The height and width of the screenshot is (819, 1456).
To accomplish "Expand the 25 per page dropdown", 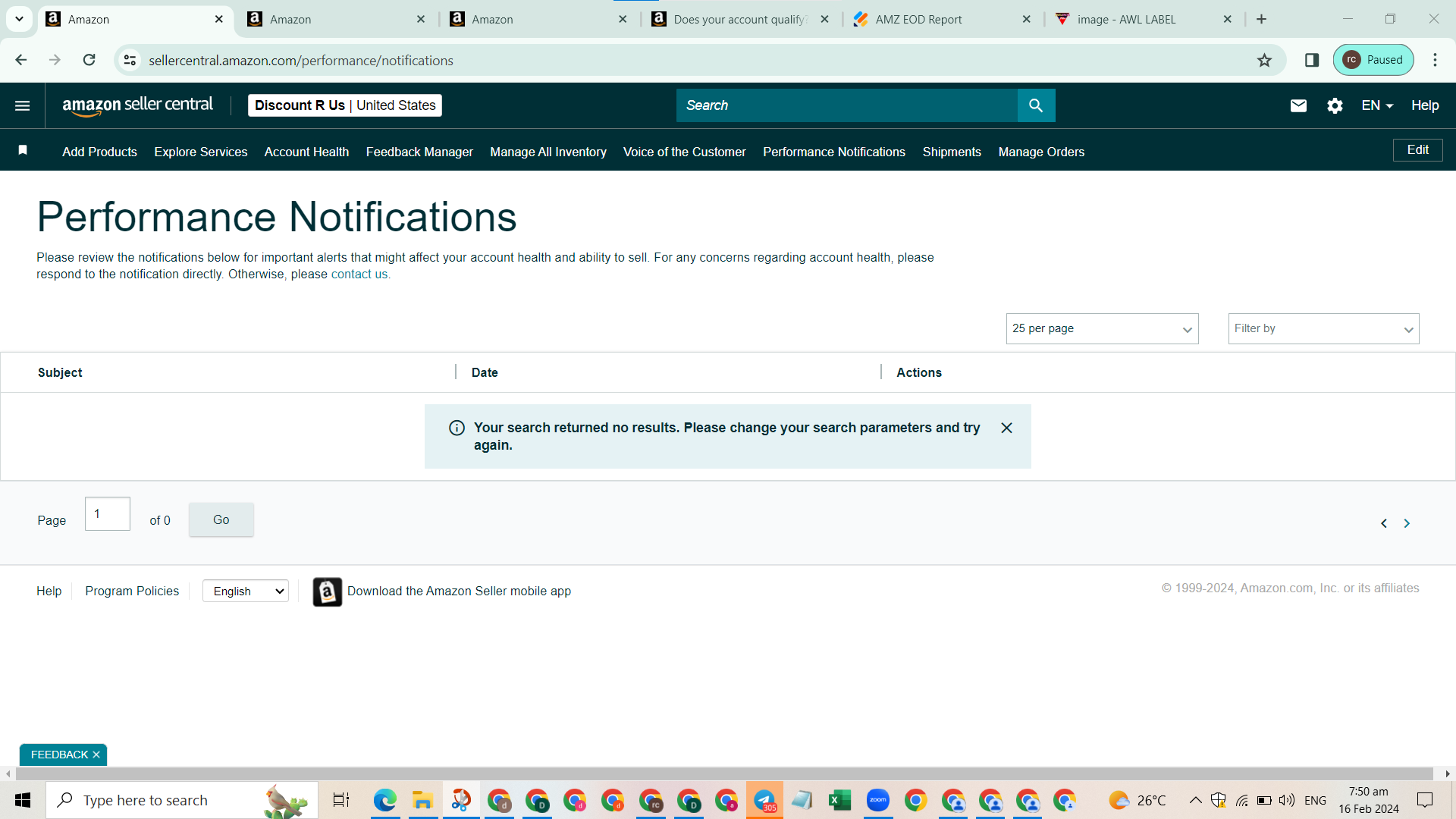I will (x=1102, y=328).
